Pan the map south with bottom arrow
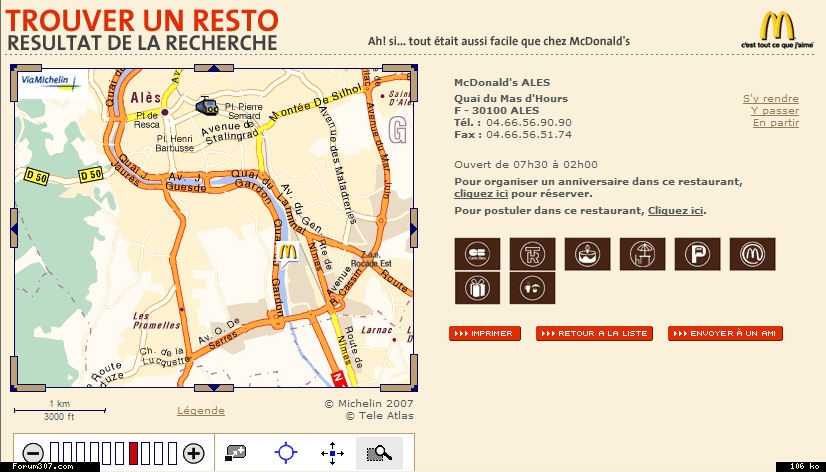 [214, 388]
